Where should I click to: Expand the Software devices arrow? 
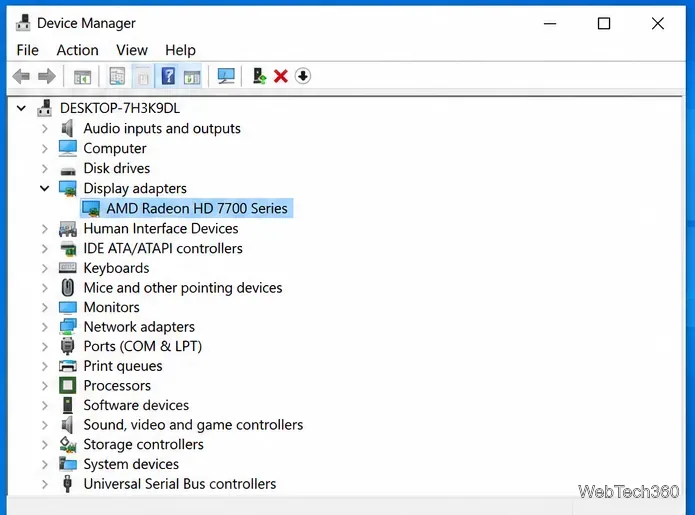[x=44, y=405]
